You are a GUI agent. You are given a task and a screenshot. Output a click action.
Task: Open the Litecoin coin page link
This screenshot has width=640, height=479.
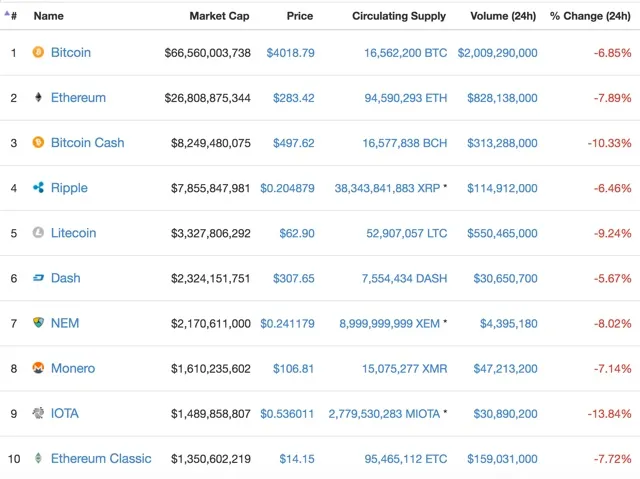(73, 233)
